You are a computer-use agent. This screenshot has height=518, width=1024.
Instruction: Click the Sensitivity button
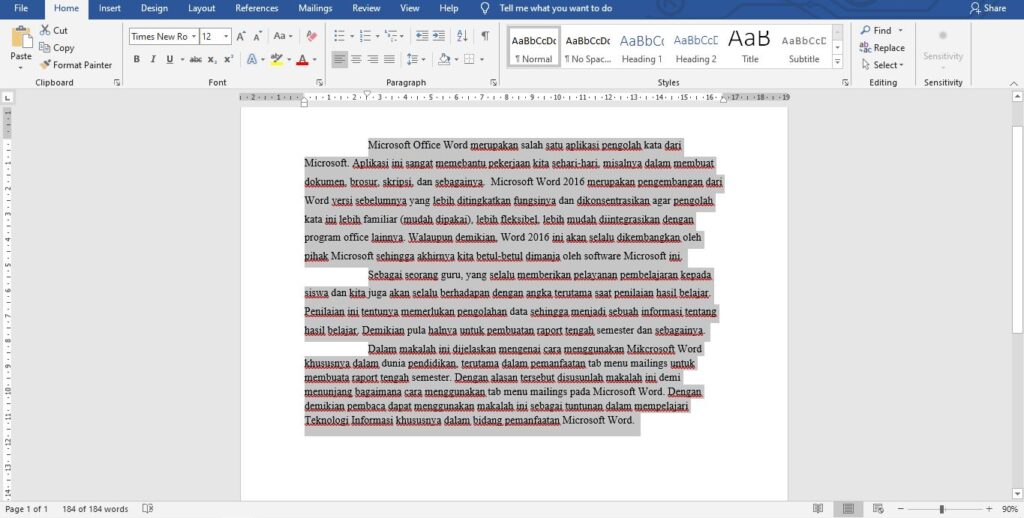943,47
